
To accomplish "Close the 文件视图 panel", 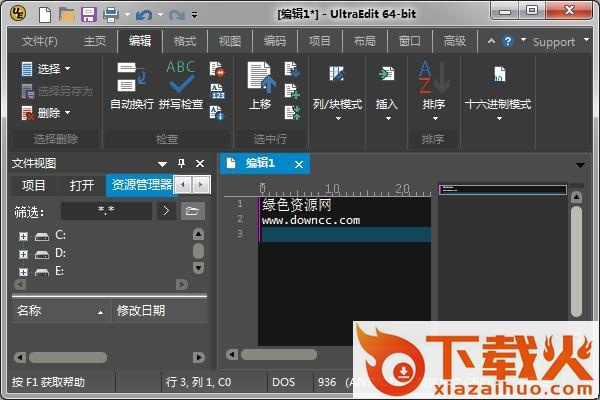I will tap(200, 163).
